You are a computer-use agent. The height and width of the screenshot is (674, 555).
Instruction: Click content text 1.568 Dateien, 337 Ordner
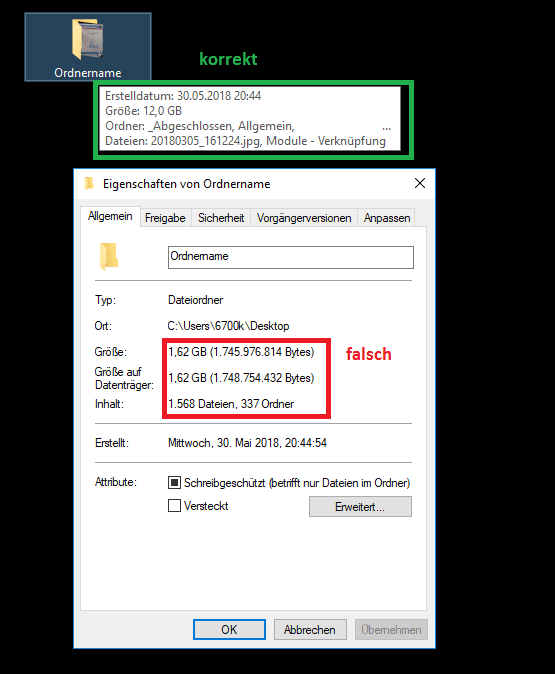click(x=231, y=404)
